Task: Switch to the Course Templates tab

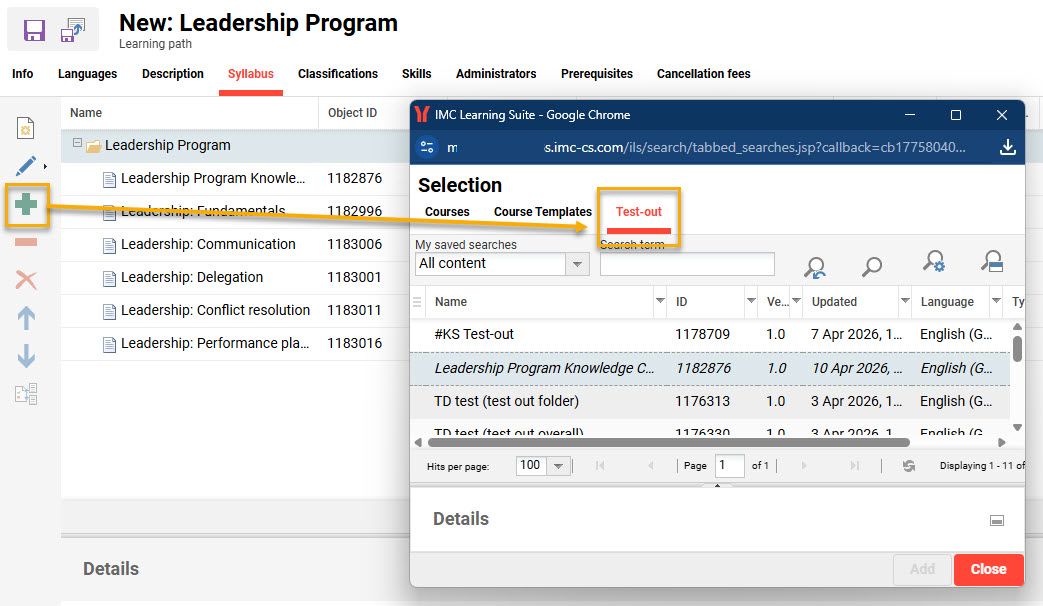Action: (x=542, y=212)
